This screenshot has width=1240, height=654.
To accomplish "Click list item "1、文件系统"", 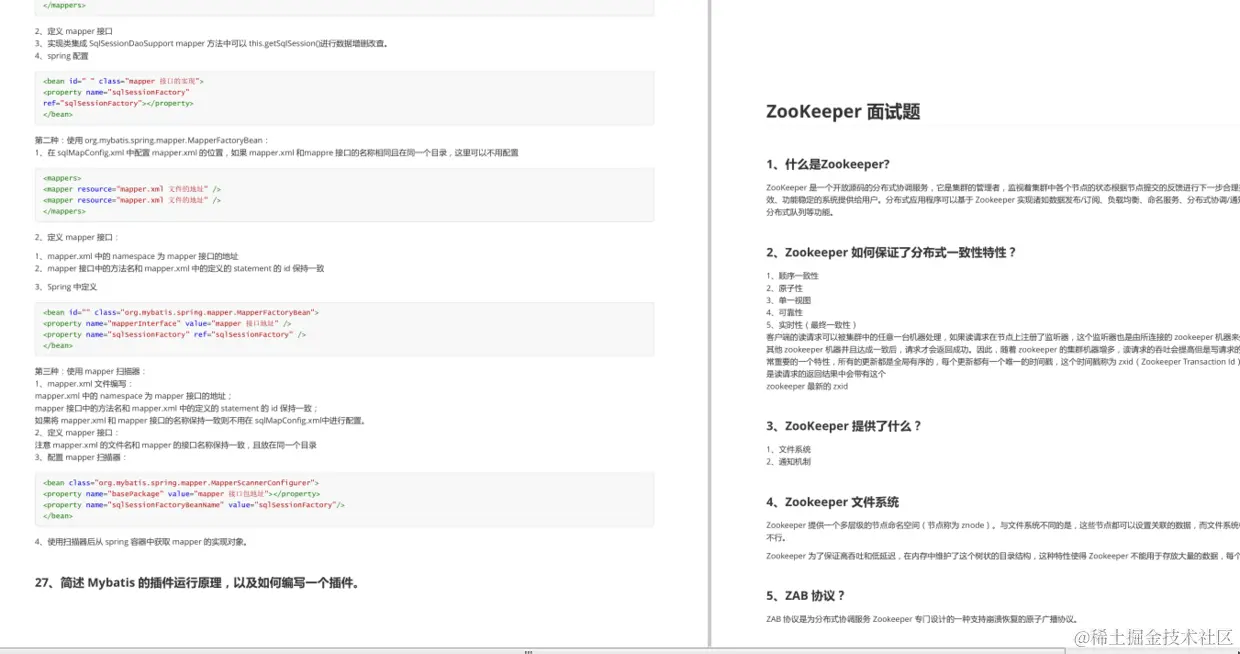I will (789, 450).
